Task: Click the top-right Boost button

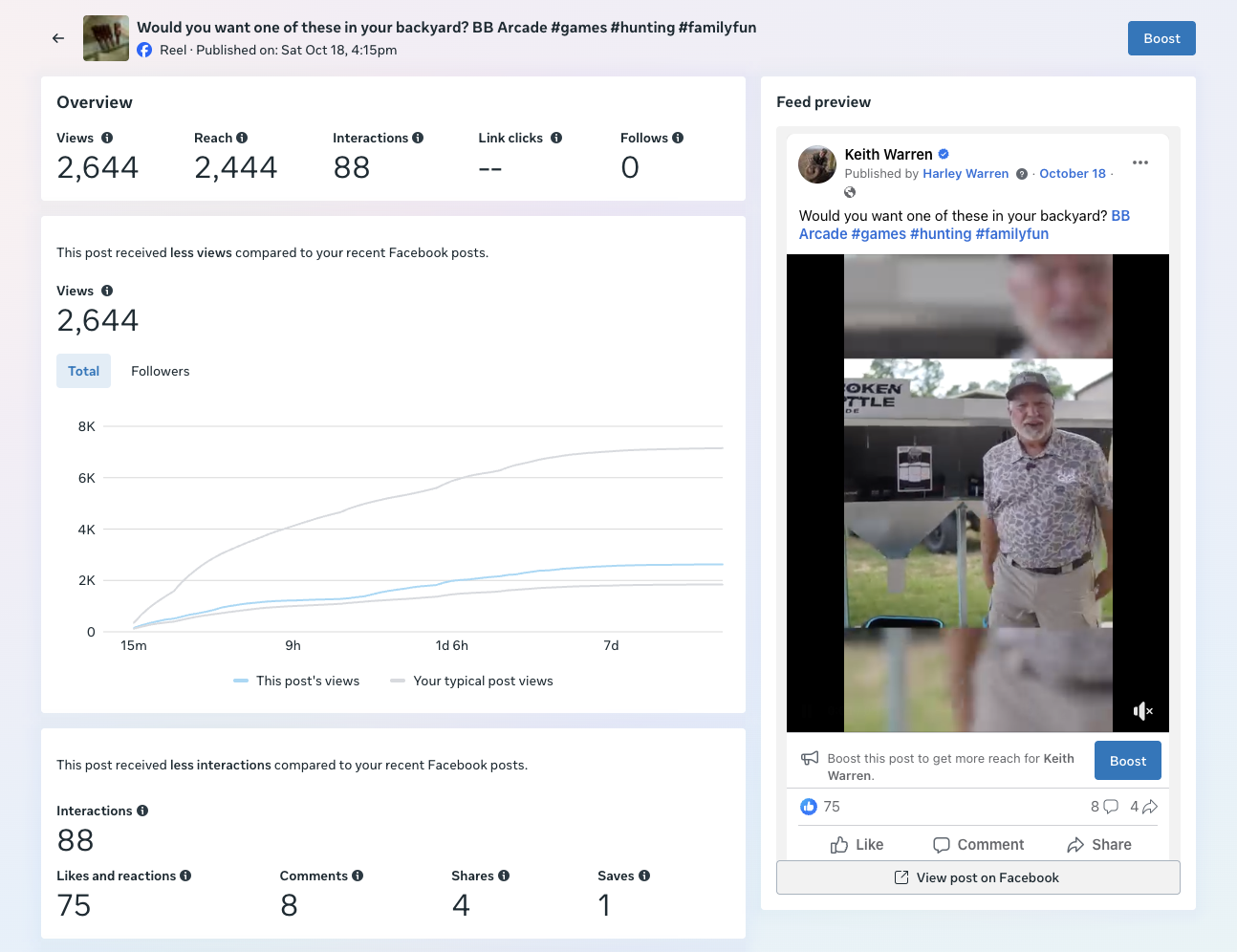Action: point(1161,38)
